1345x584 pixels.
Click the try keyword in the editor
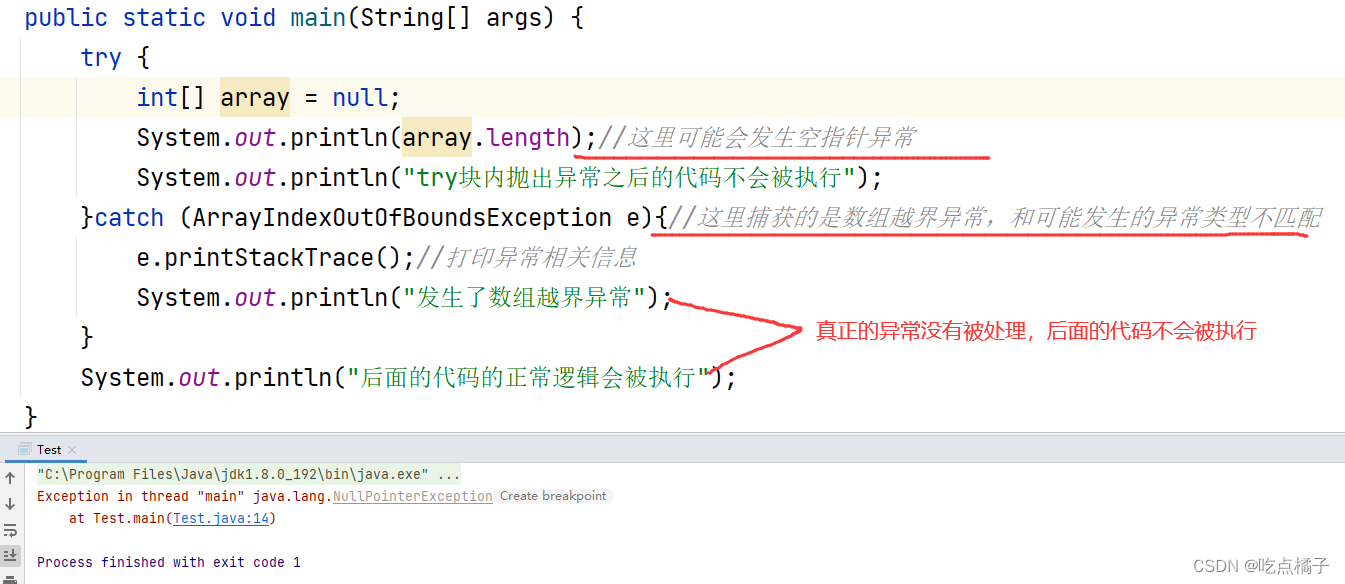(100, 57)
